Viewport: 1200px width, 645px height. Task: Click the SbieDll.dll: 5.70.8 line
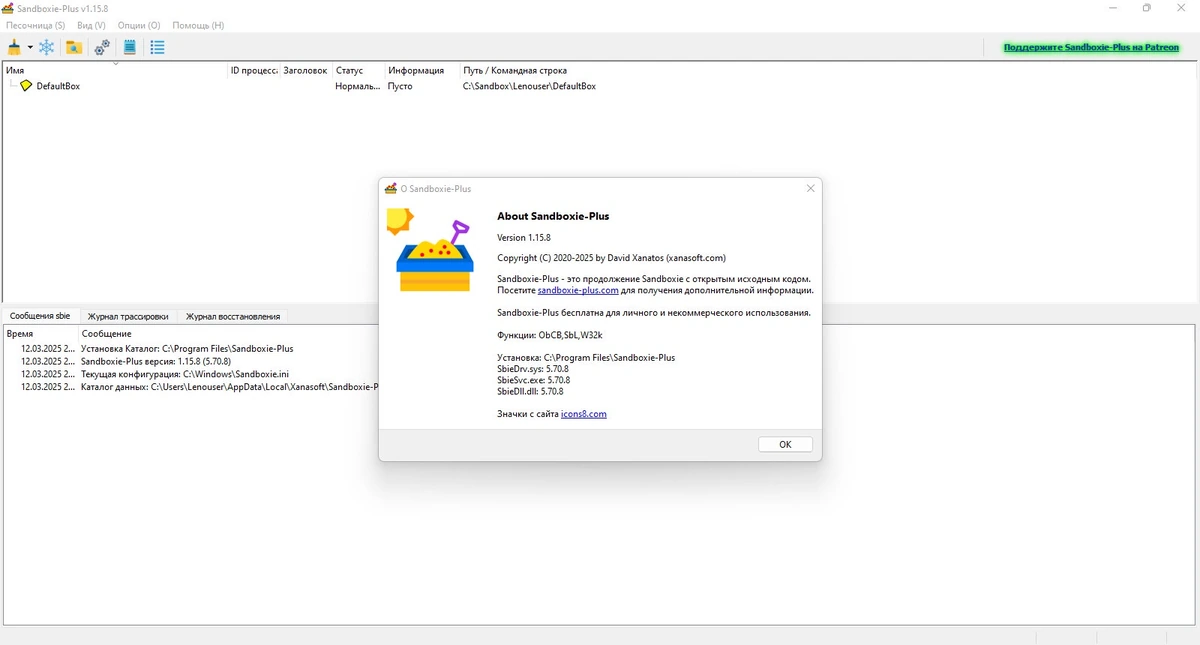click(530, 391)
